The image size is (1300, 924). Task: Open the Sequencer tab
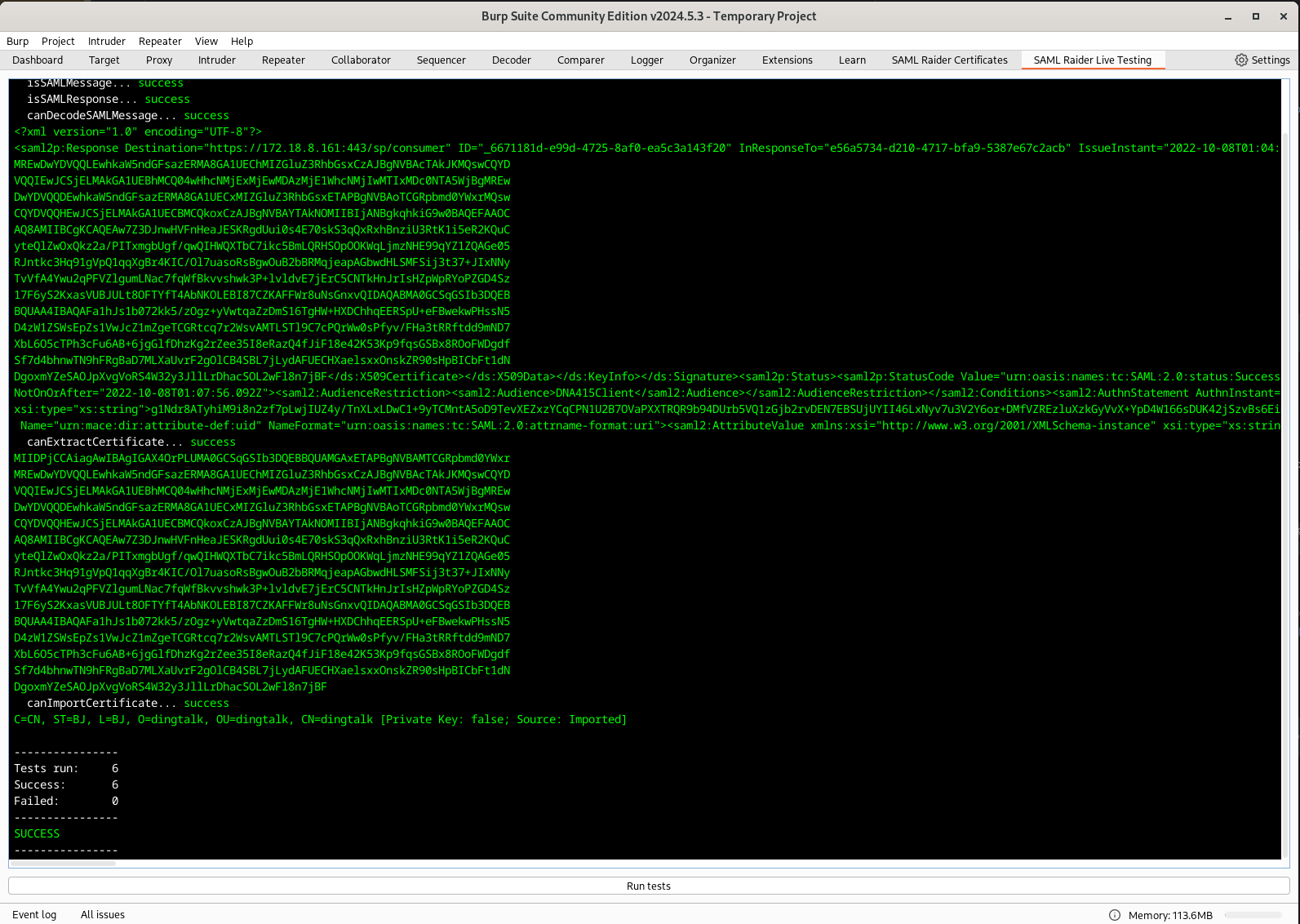[441, 60]
